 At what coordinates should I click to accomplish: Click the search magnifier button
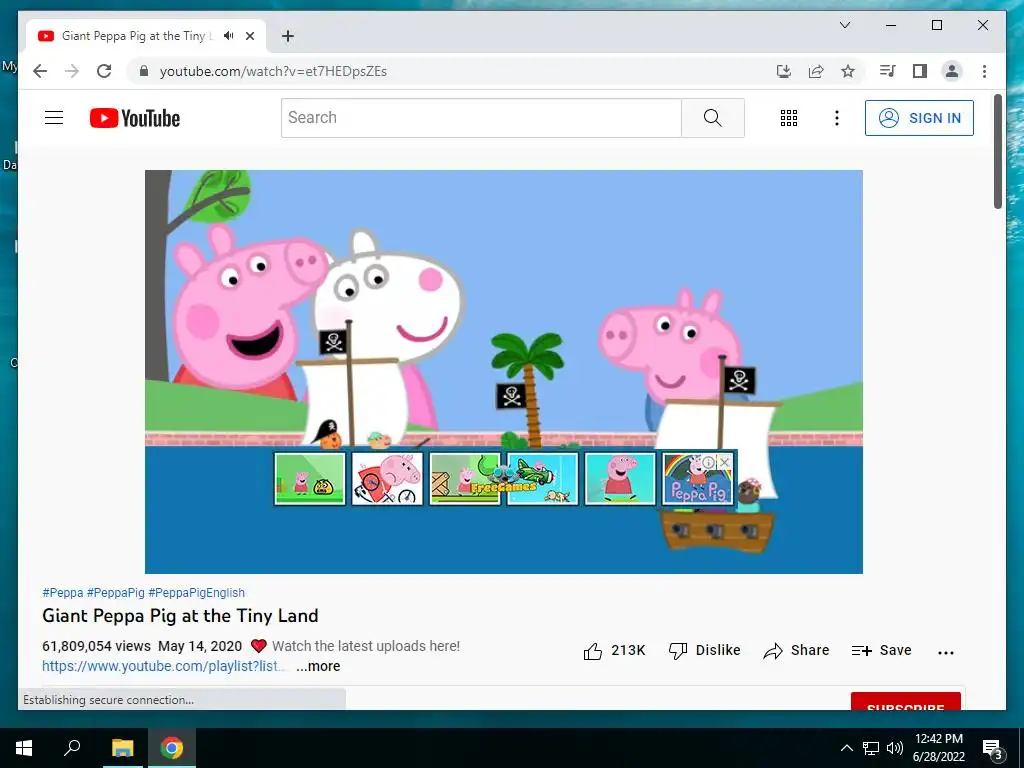coord(712,118)
